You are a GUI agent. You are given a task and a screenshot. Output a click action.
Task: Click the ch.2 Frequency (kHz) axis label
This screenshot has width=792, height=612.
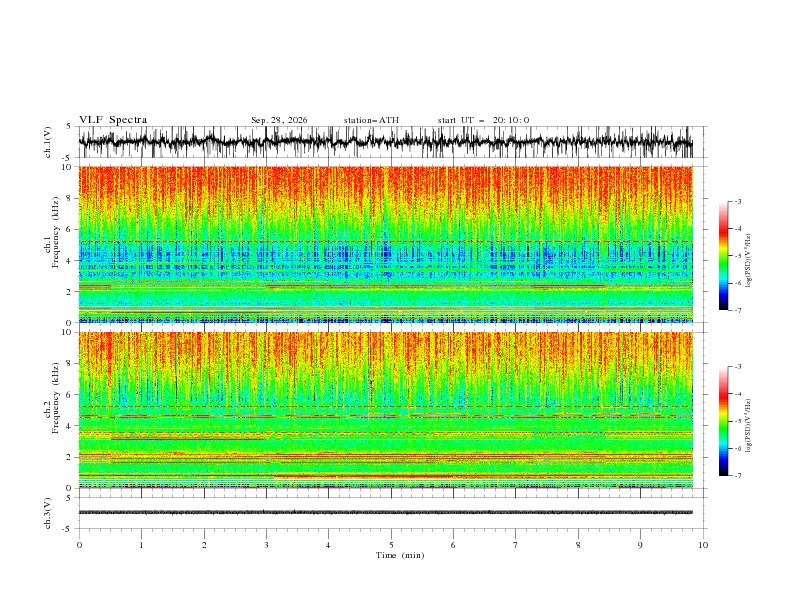tap(52, 409)
